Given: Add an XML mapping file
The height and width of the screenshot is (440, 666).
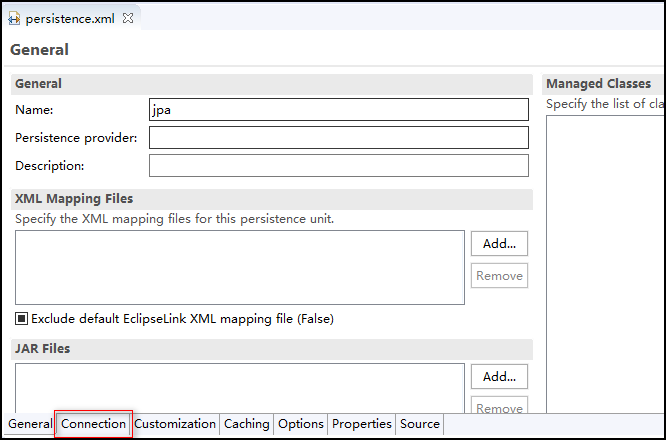Looking at the screenshot, I should point(499,244).
